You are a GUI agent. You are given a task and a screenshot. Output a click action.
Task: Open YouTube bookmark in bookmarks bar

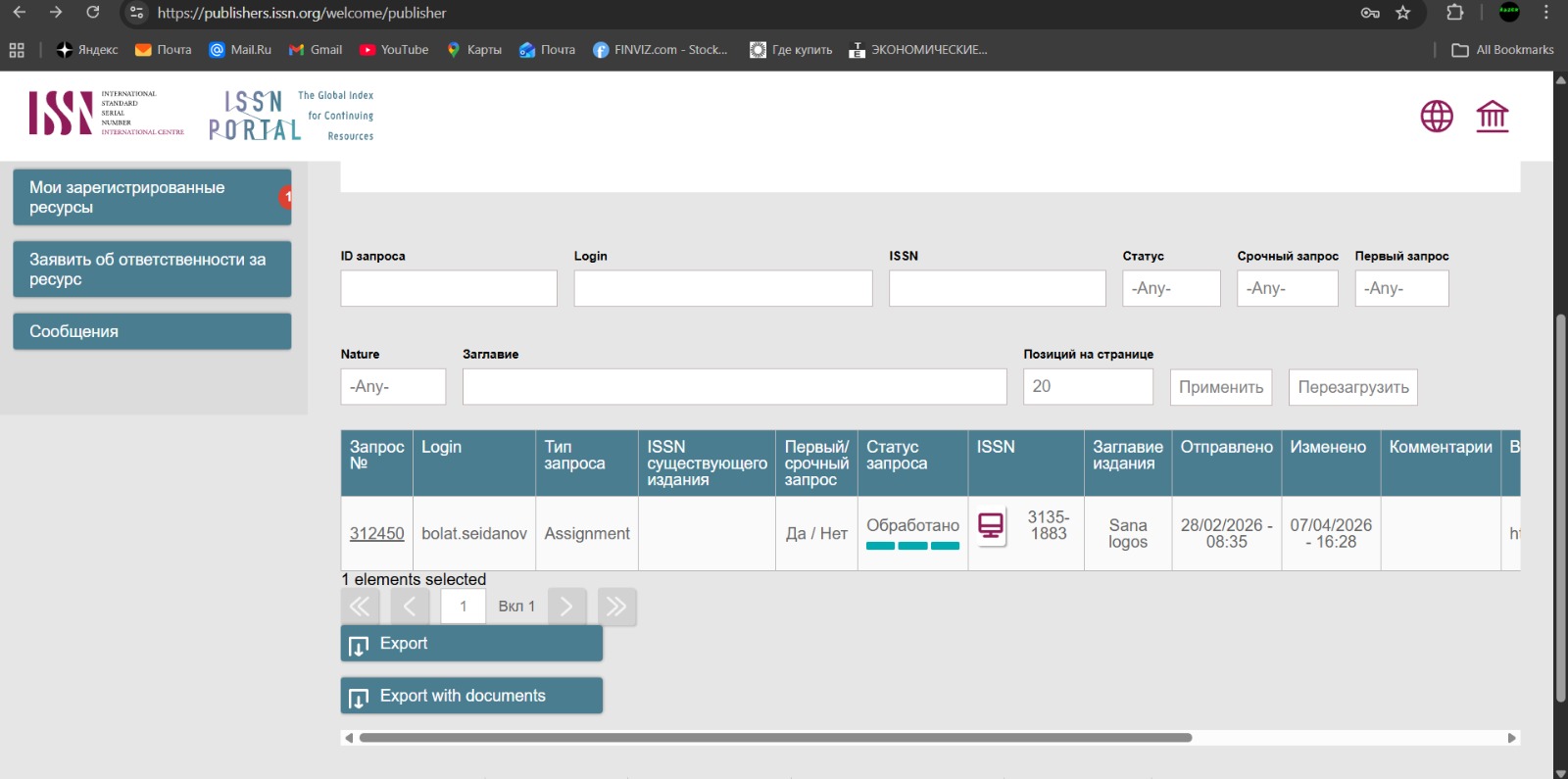[x=394, y=50]
